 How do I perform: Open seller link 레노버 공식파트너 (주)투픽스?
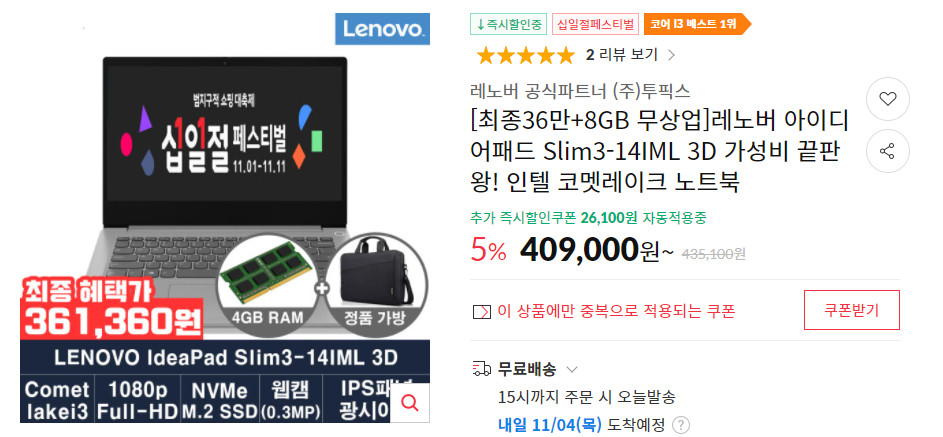point(580,91)
